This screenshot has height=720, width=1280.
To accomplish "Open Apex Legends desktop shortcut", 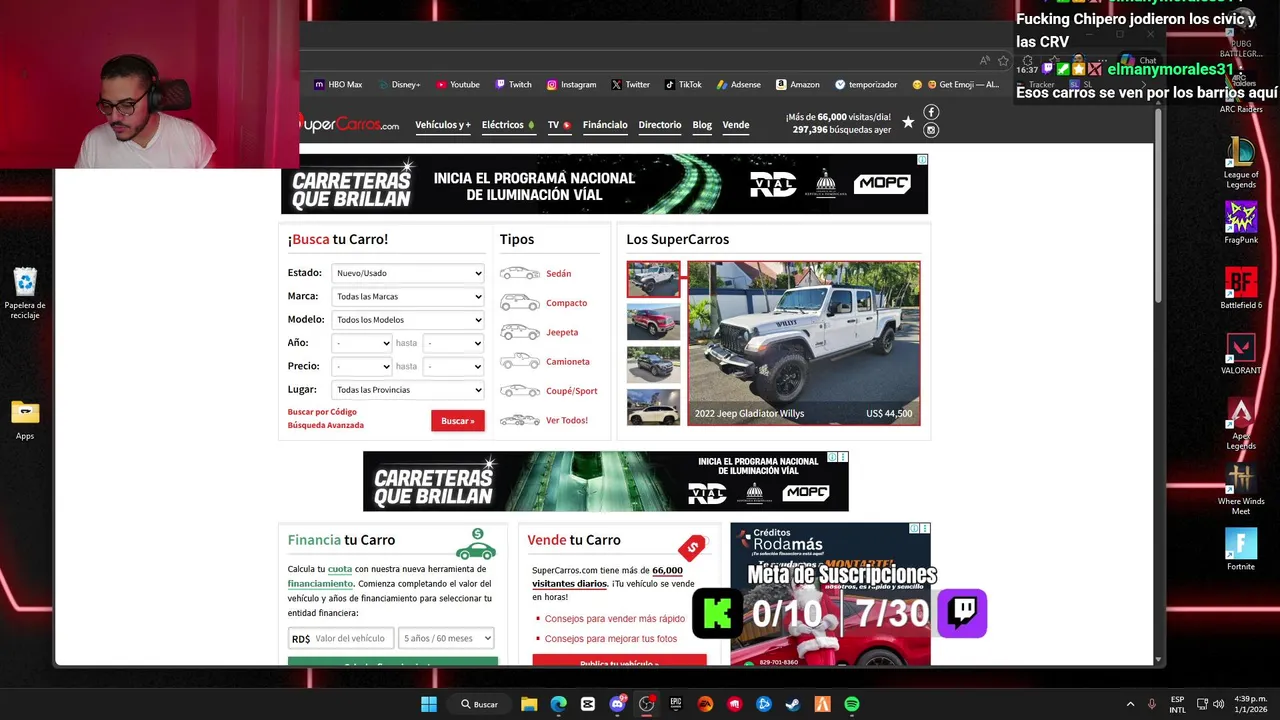I will tap(1241, 423).
